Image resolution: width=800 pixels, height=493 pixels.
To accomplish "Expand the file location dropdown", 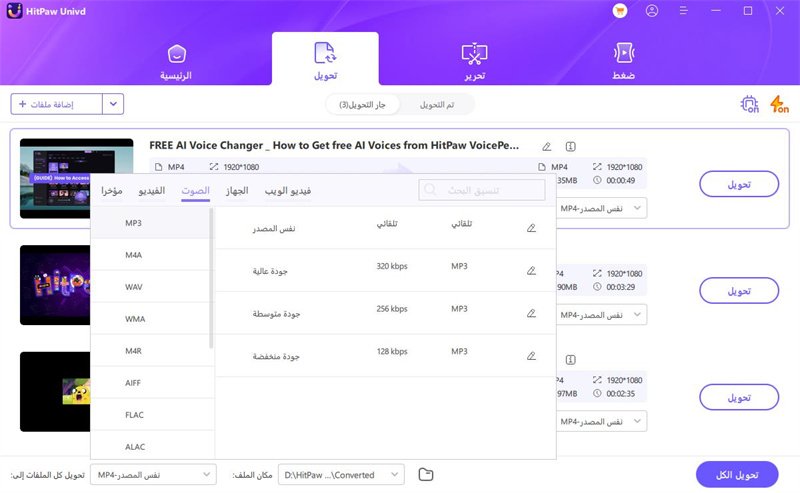I will click(x=396, y=474).
